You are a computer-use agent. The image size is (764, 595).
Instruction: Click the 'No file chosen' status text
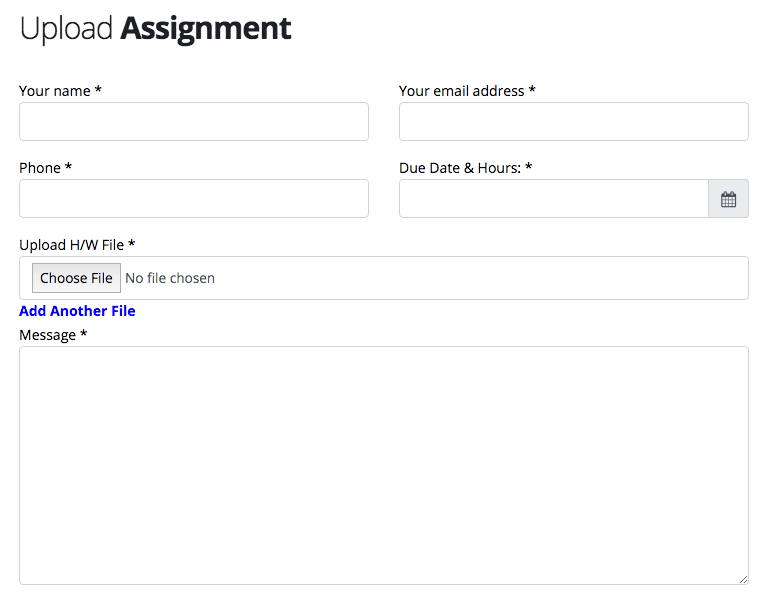coord(170,278)
